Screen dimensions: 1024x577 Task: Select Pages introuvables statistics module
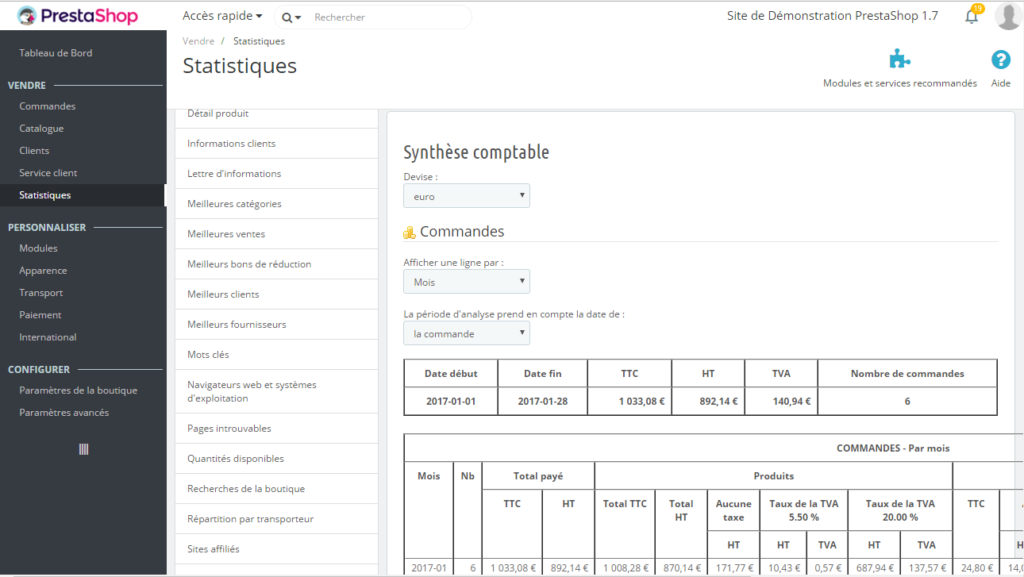coord(276,428)
